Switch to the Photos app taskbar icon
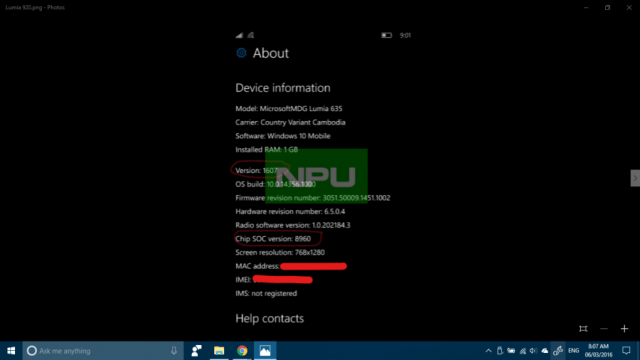This screenshot has width=640, height=360. pyautogui.click(x=265, y=351)
